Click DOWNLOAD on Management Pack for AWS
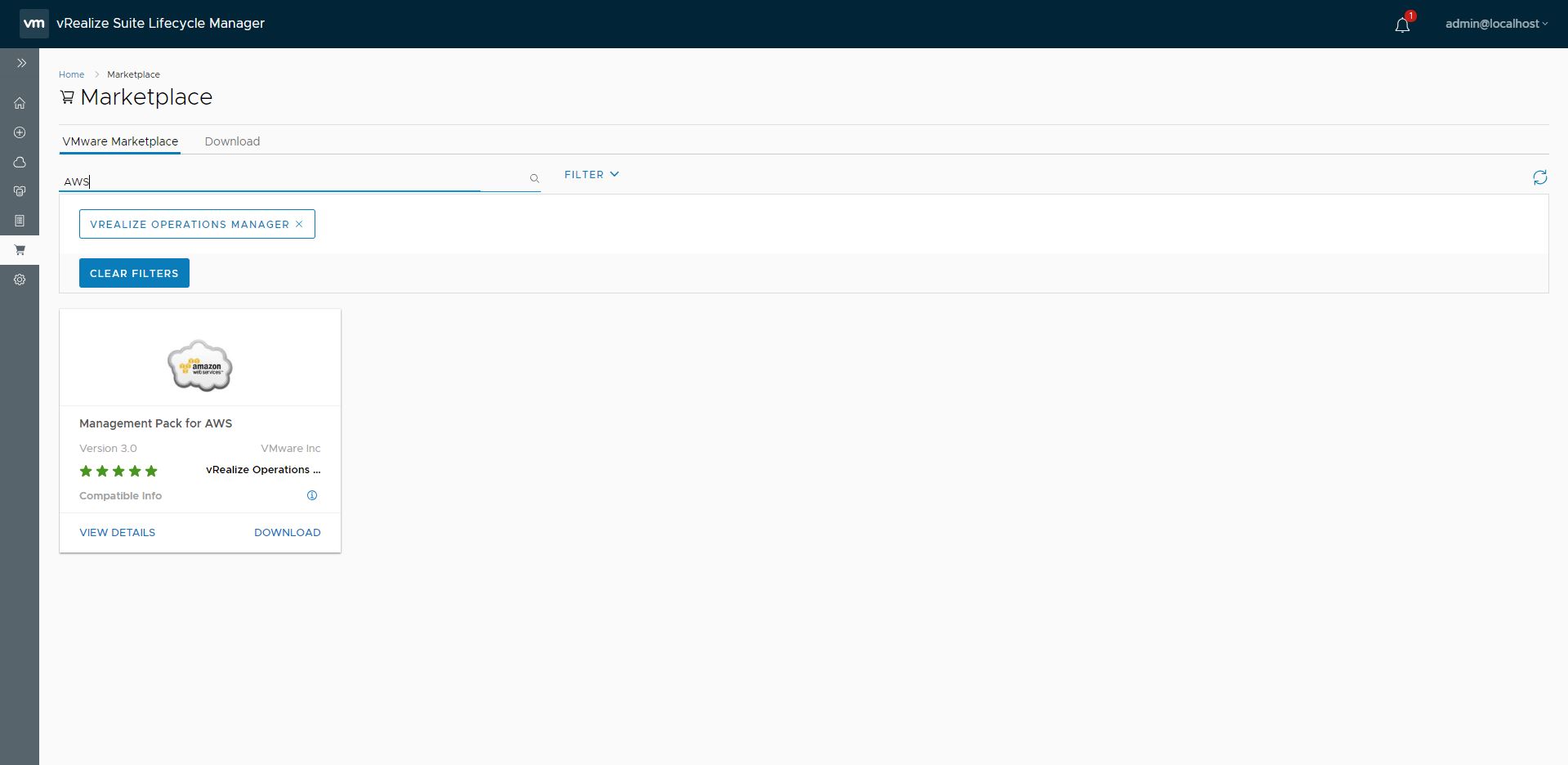The width and height of the screenshot is (1568, 765). tap(288, 532)
